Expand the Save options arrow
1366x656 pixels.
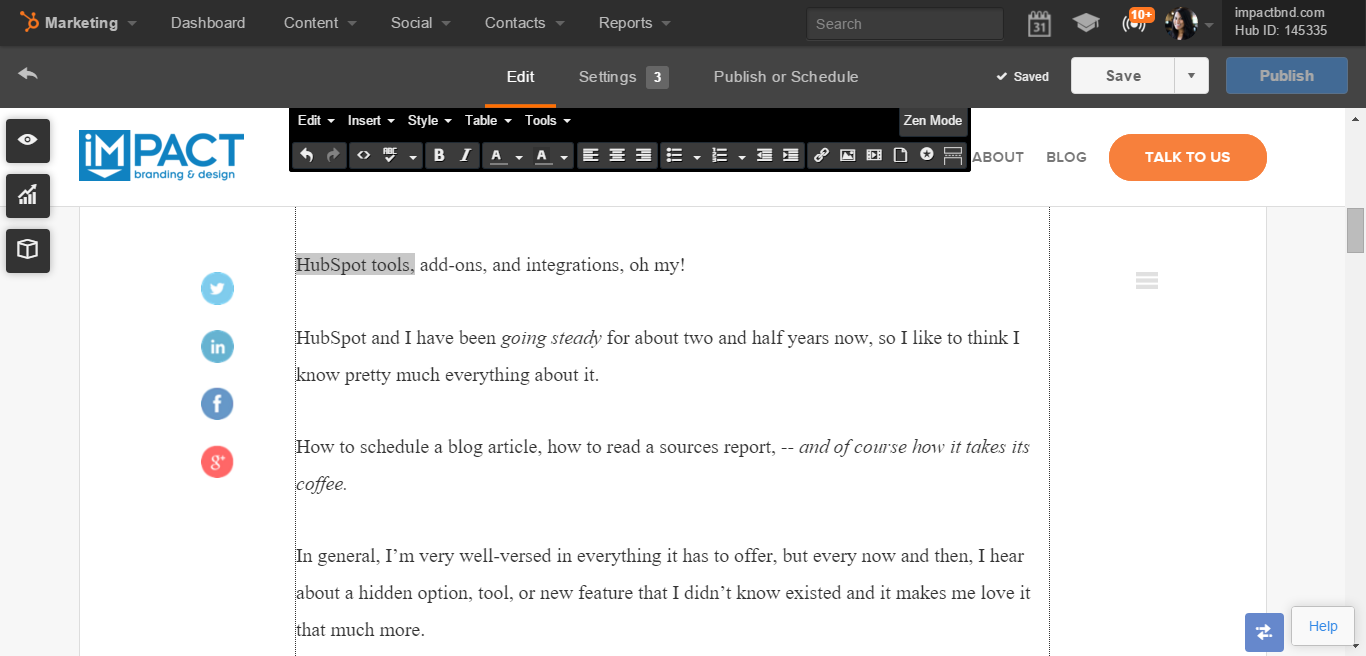point(1191,76)
